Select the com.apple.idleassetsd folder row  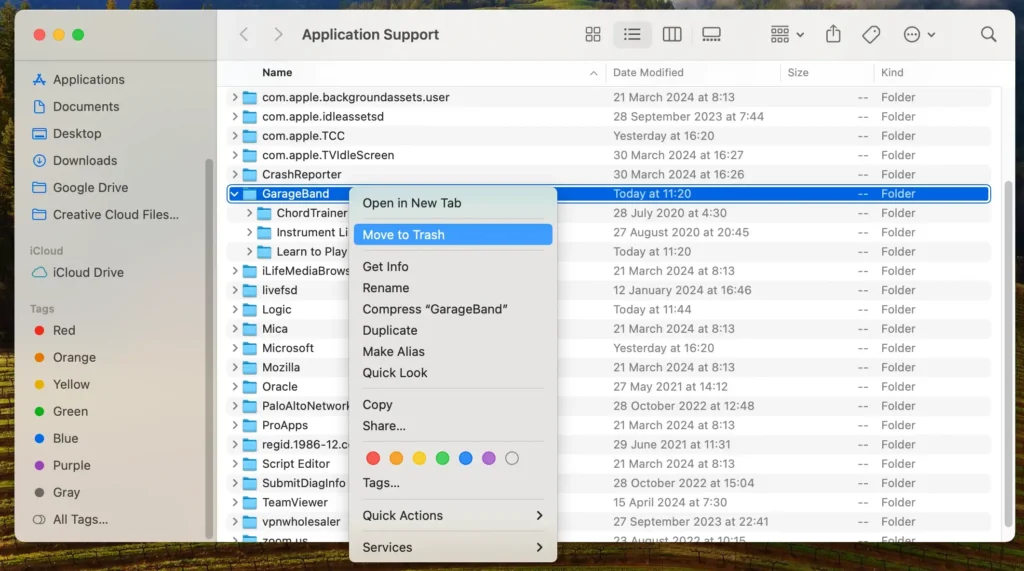click(x=609, y=116)
